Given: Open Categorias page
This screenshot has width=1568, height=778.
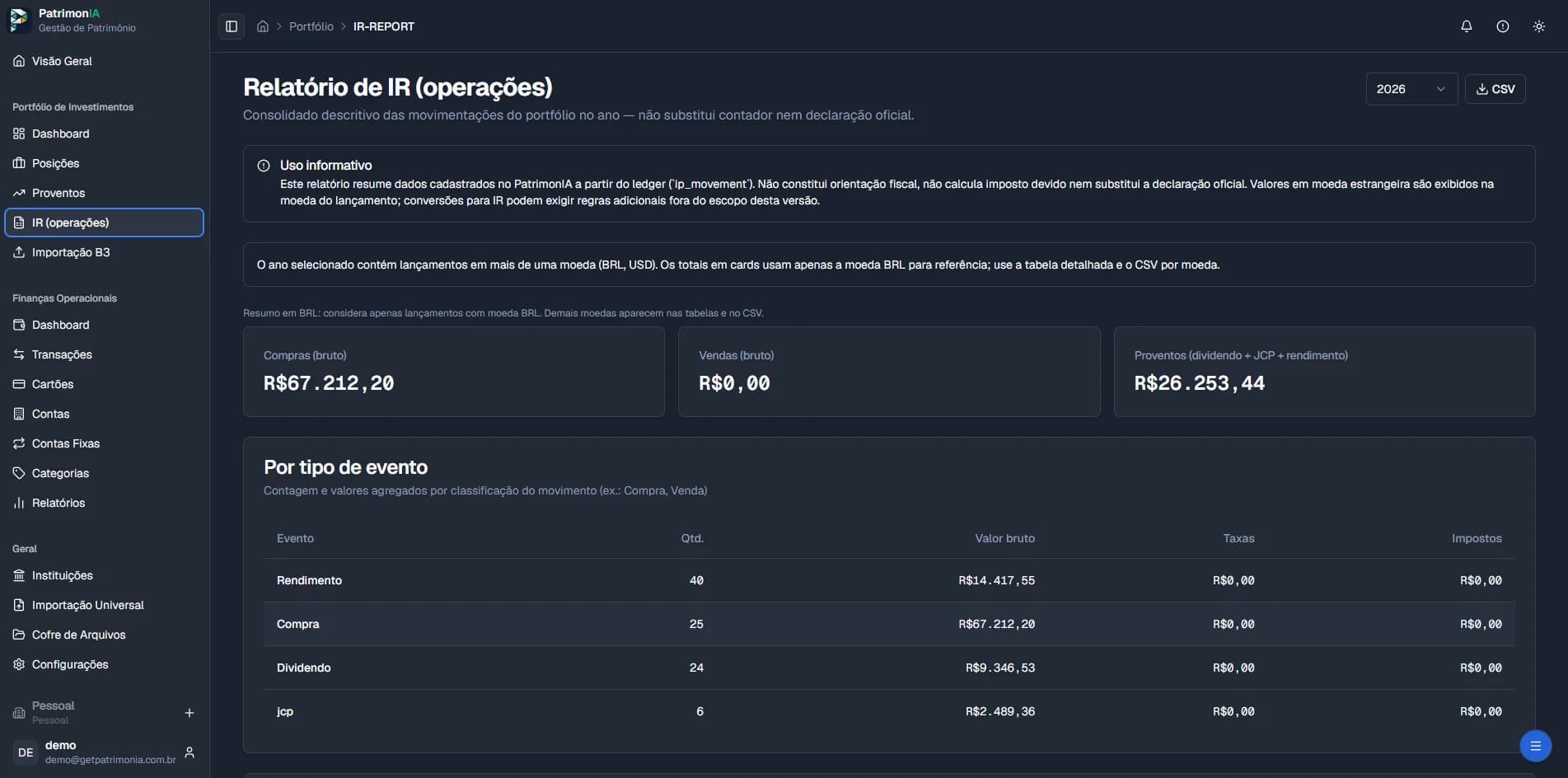Looking at the screenshot, I should tap(104, 473).
